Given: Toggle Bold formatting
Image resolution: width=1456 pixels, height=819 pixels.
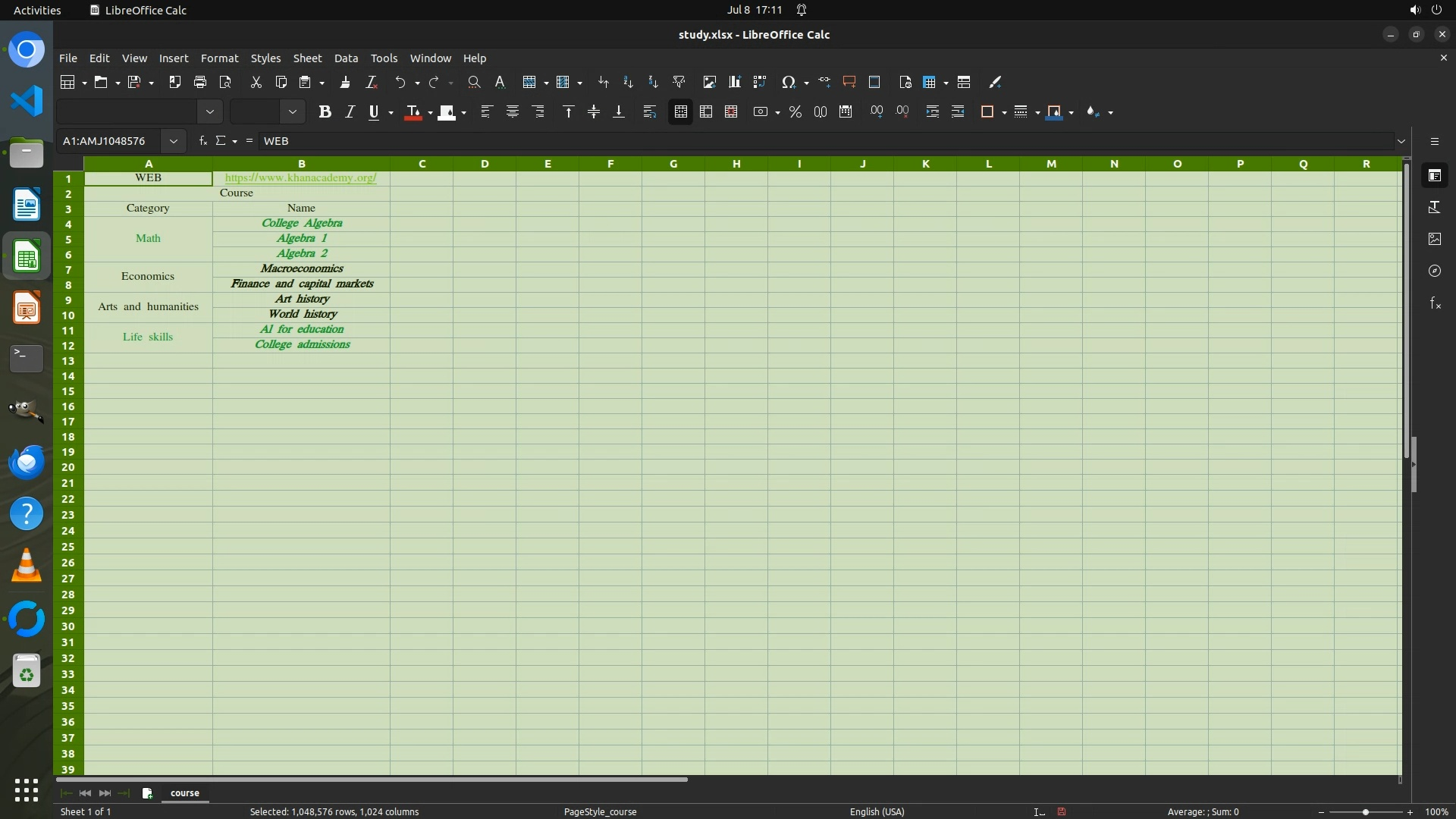Looking at the screenshot, I should click(x=325, y=112).
